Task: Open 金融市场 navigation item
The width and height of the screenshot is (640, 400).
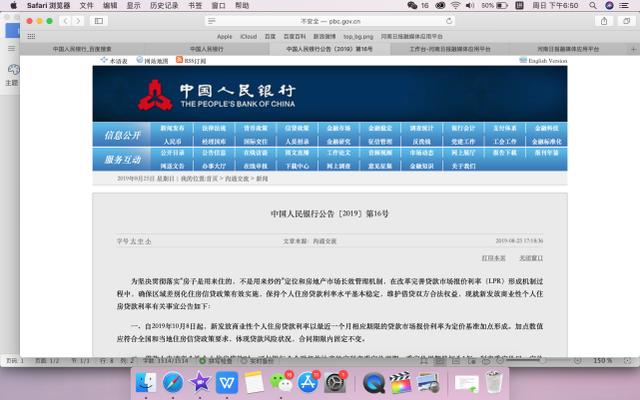Action: 338,128
